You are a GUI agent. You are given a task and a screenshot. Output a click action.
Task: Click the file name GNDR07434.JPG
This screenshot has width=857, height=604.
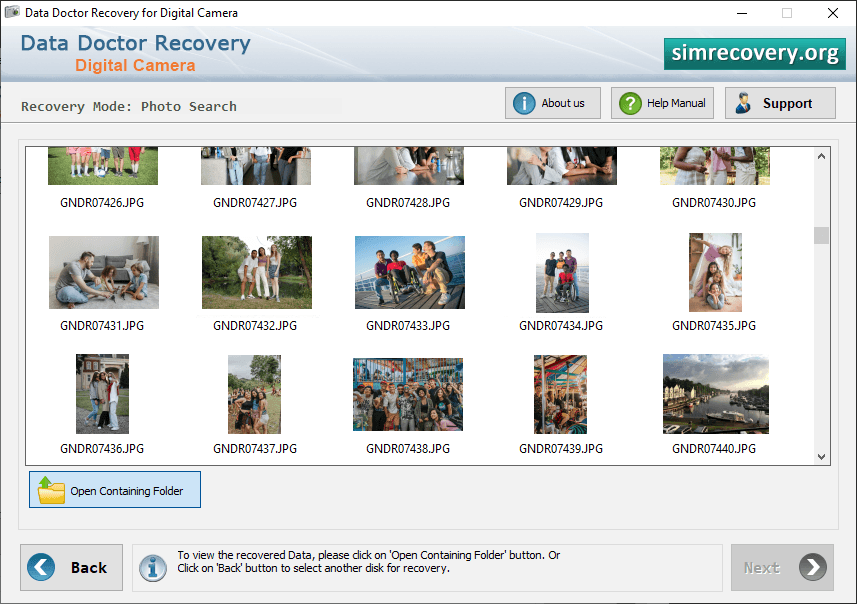tap(561, 326)
